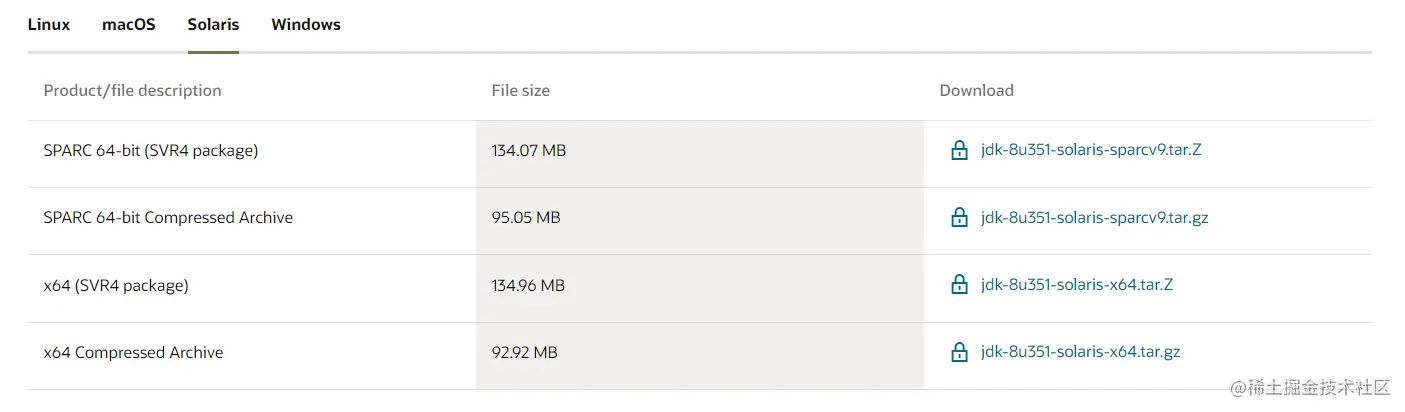Click the x64 (SVR4 package) description
This screenshot has width=1405, height=412.
[x=116, y=285]
